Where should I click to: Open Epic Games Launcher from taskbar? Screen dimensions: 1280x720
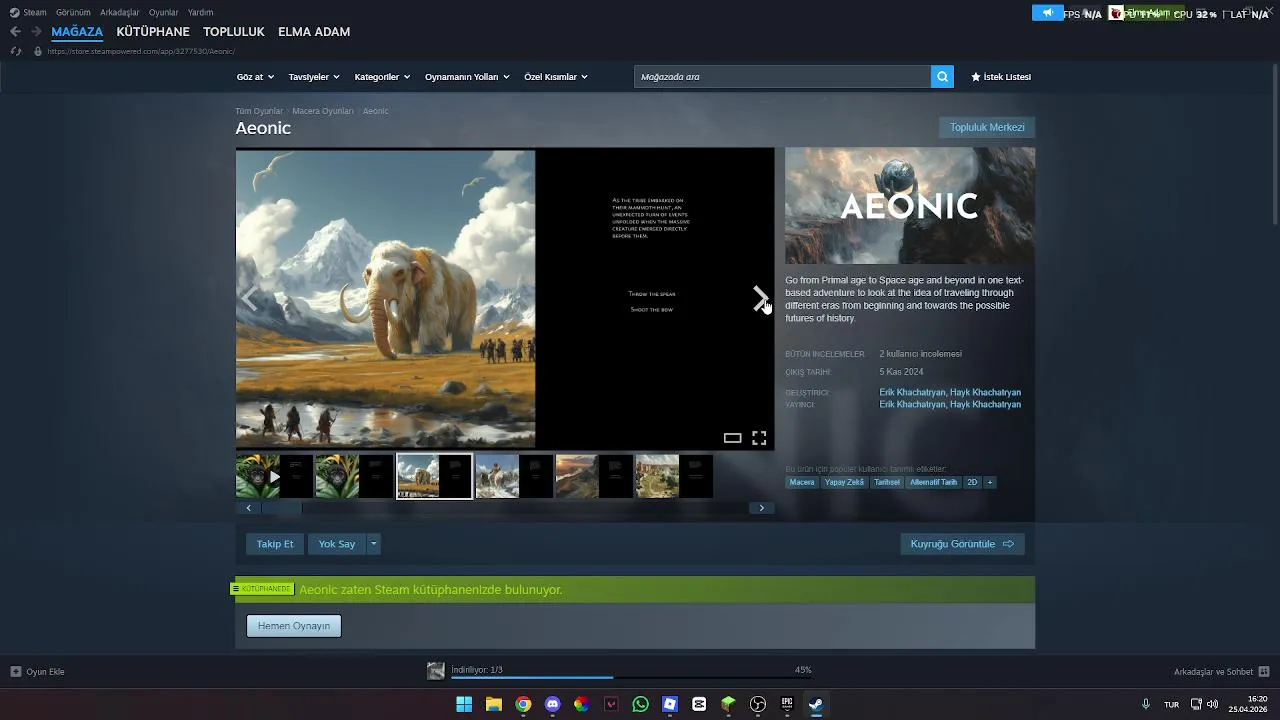pos(787,704)
